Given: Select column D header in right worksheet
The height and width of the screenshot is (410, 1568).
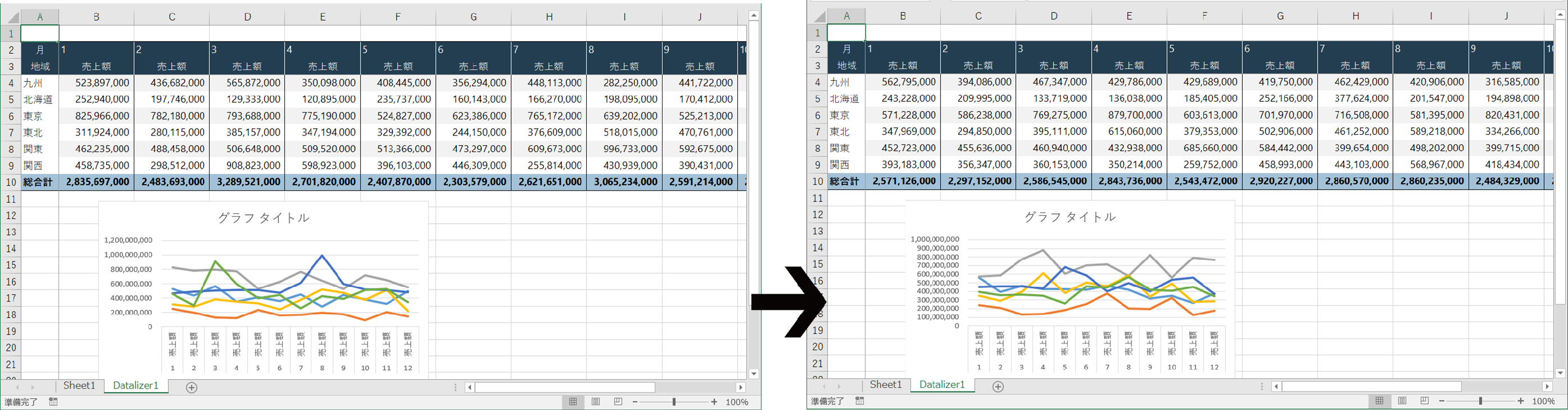Looking at the screenshot, I should [1054, 16].
